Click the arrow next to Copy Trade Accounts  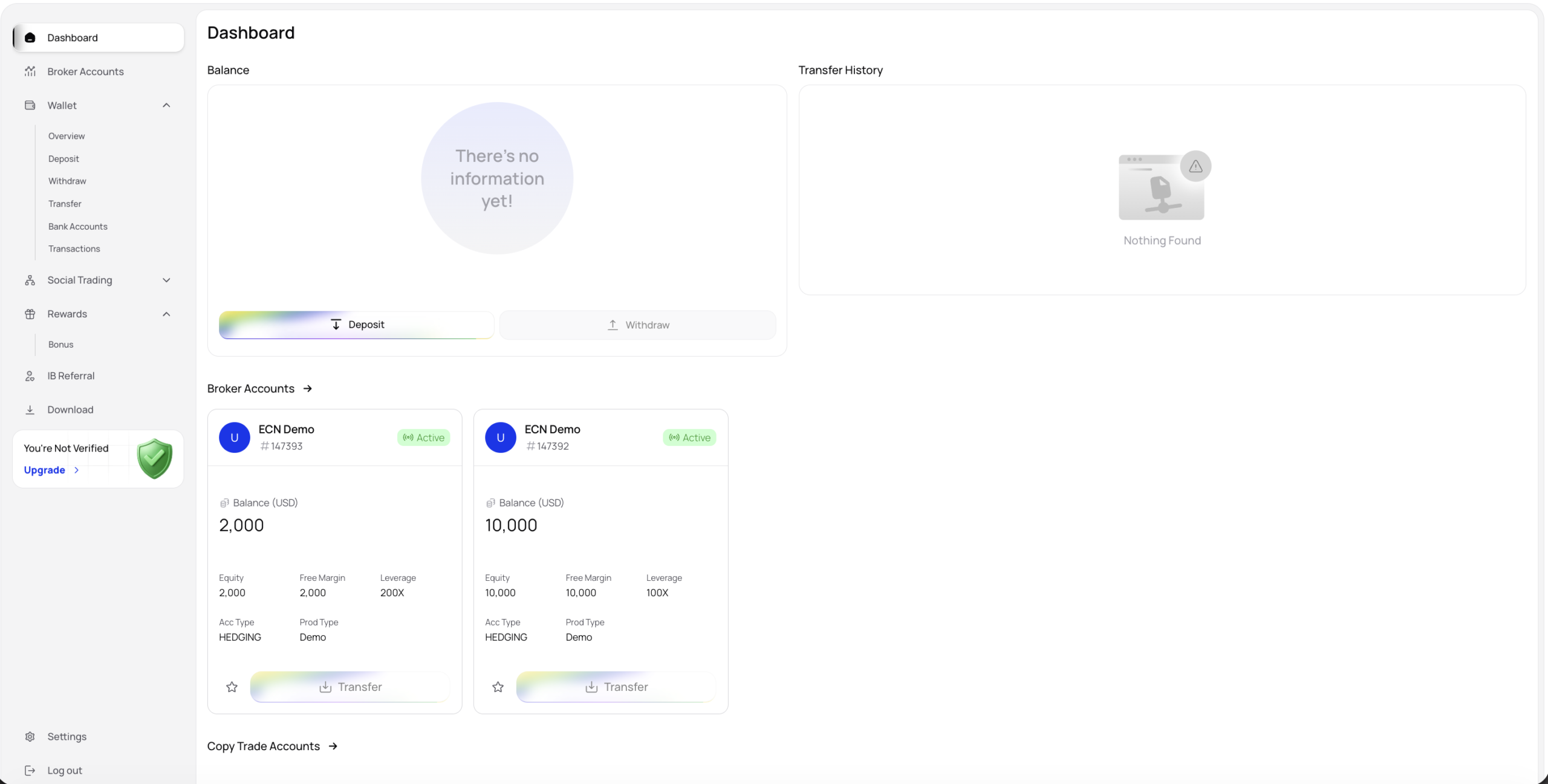333,747
